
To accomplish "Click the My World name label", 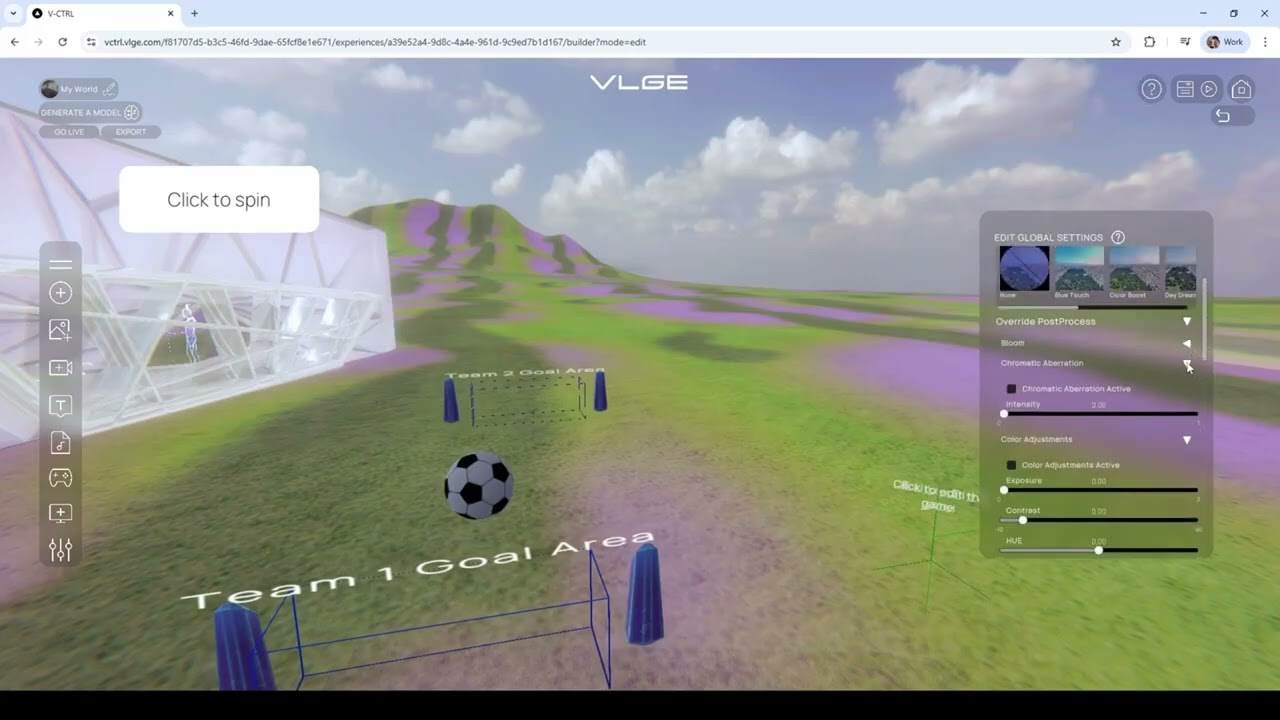I will tap(79, 89).
